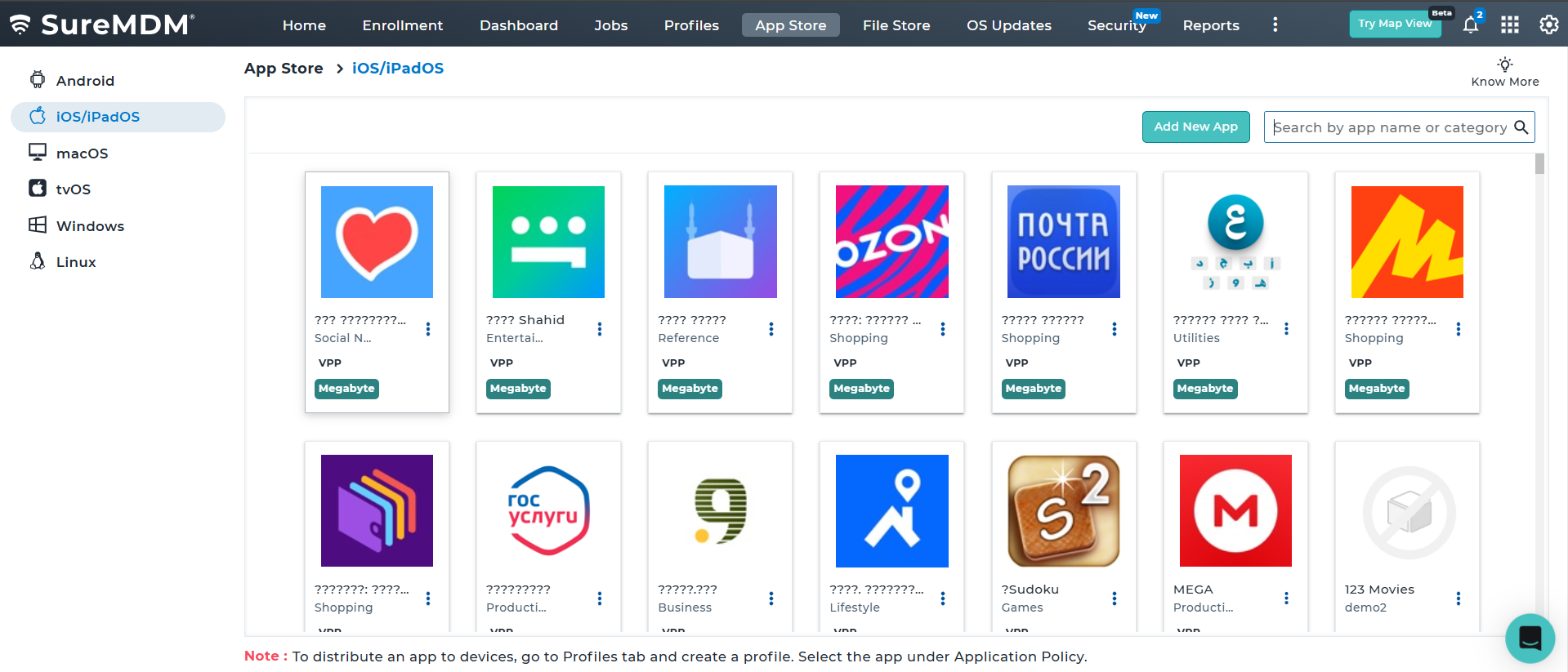Viewport: 1568px width, 672px height.
Task: Open more navigation items kebab menu
Action: tap(1275, 24)
